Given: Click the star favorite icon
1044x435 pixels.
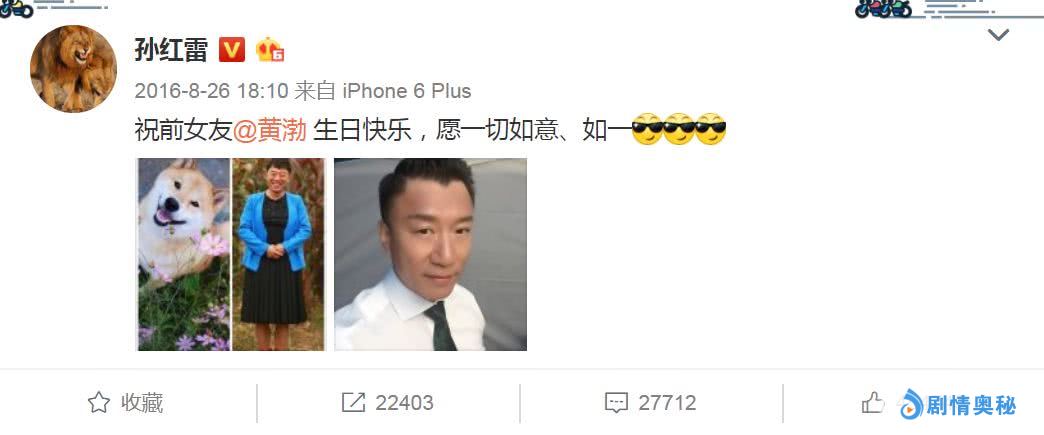Looking at the screenshot, I should (99, 402).
